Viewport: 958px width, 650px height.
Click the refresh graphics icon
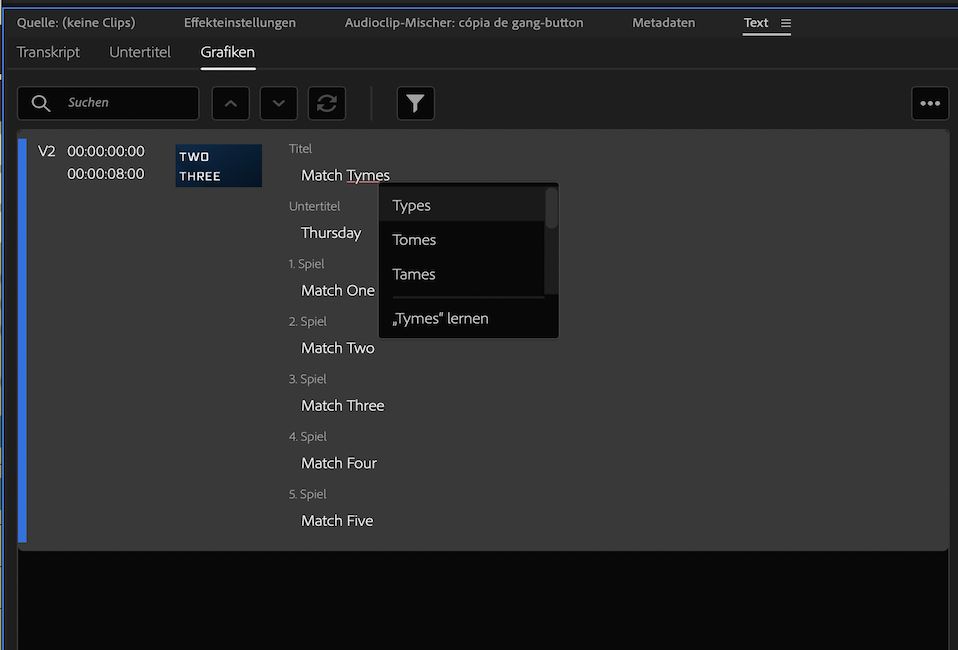pyautogui.click(x=327, y=103)
